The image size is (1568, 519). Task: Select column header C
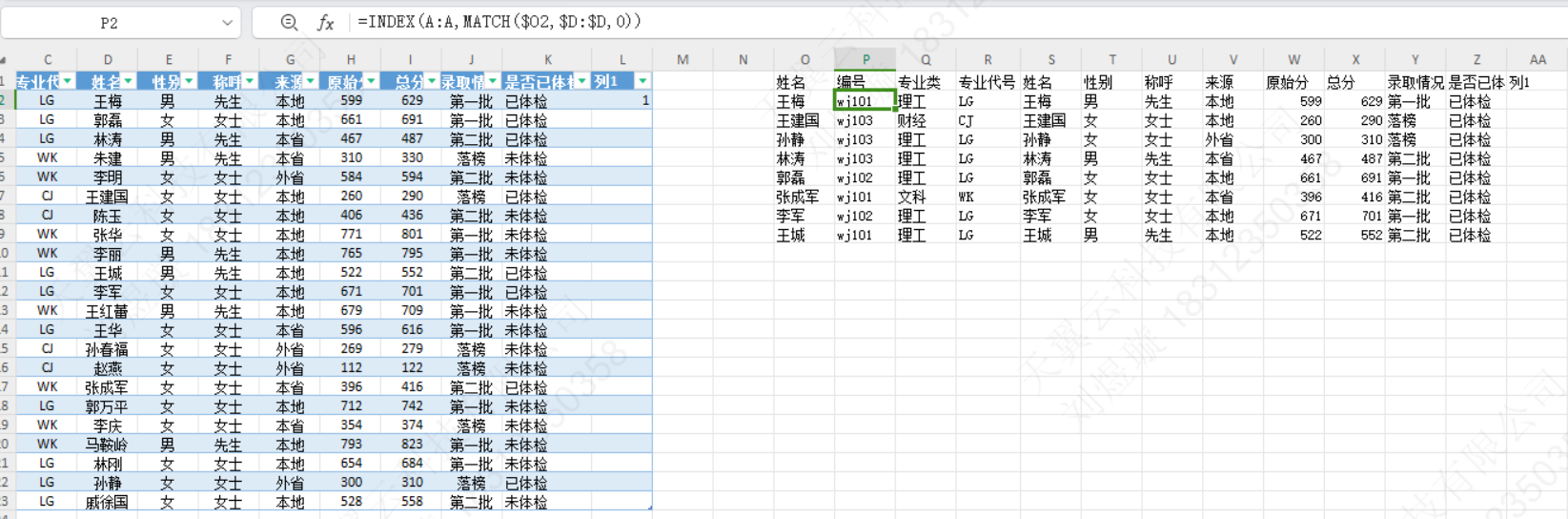[48, 59]
